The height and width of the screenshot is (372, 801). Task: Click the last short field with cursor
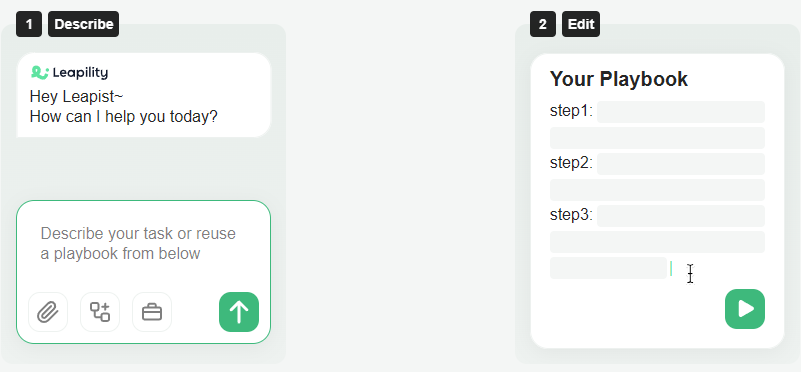coord(608,268)
